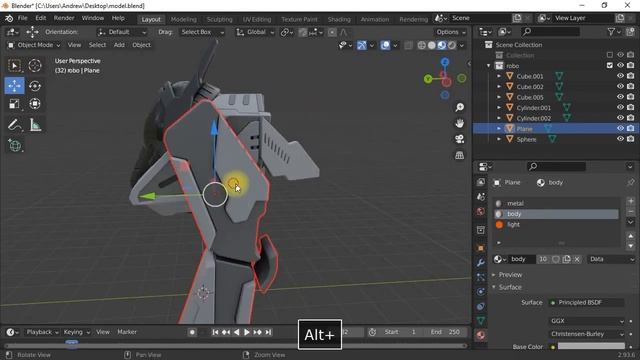Toggle snapping magnet button

click(303, 32)
